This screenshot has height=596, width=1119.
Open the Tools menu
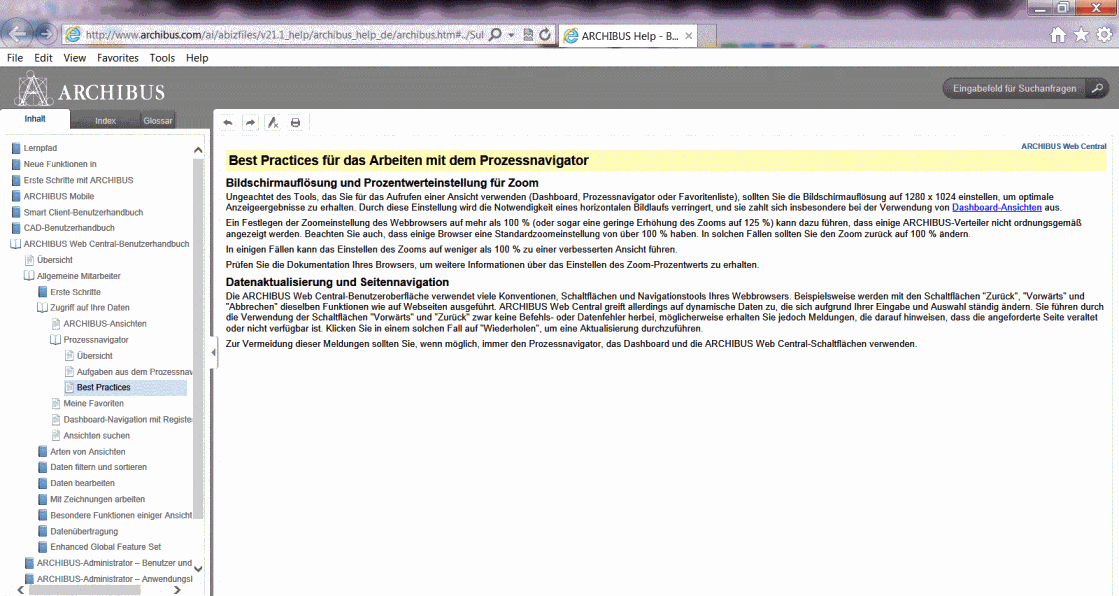click(x=162, y=58)
